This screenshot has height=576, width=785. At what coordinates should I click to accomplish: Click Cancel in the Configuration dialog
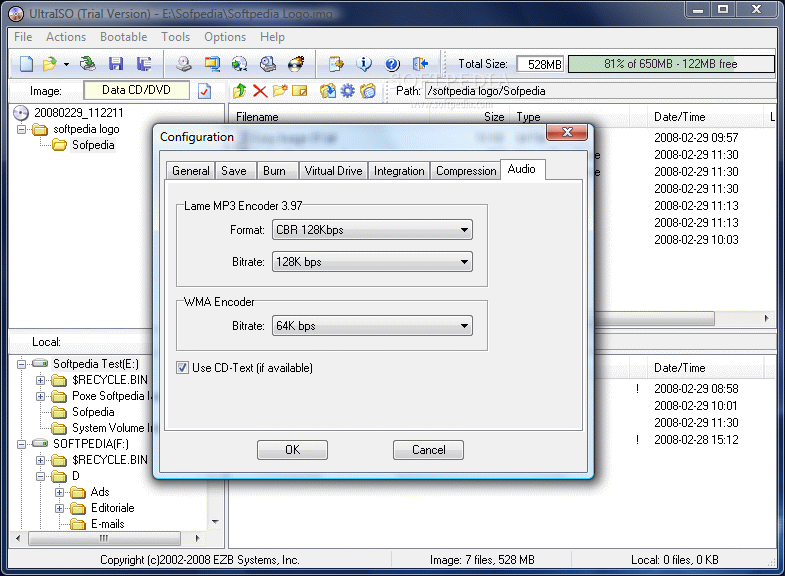click(429, 450)
